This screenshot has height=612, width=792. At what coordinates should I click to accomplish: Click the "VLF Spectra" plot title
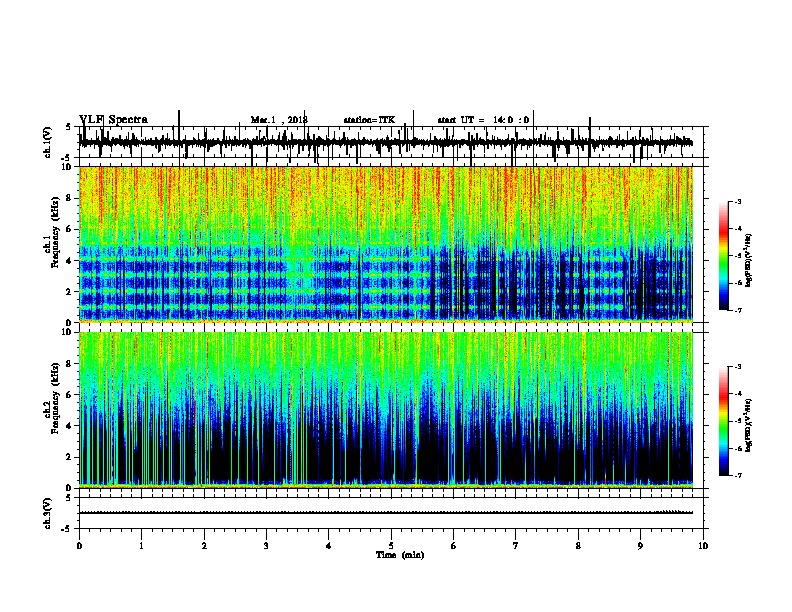[x=114, y=120]
